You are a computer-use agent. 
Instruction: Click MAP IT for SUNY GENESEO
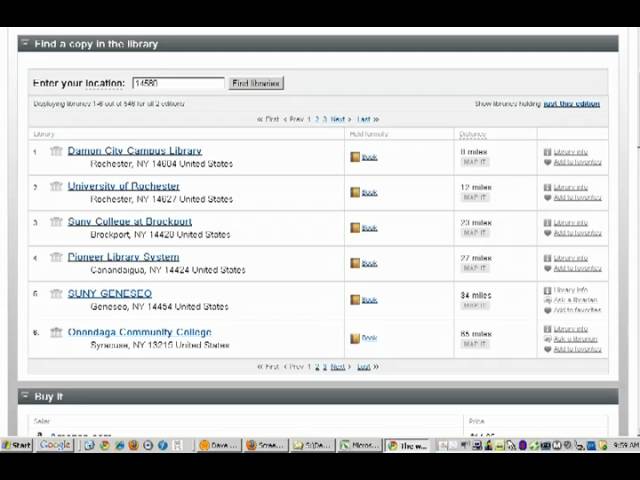475,306
